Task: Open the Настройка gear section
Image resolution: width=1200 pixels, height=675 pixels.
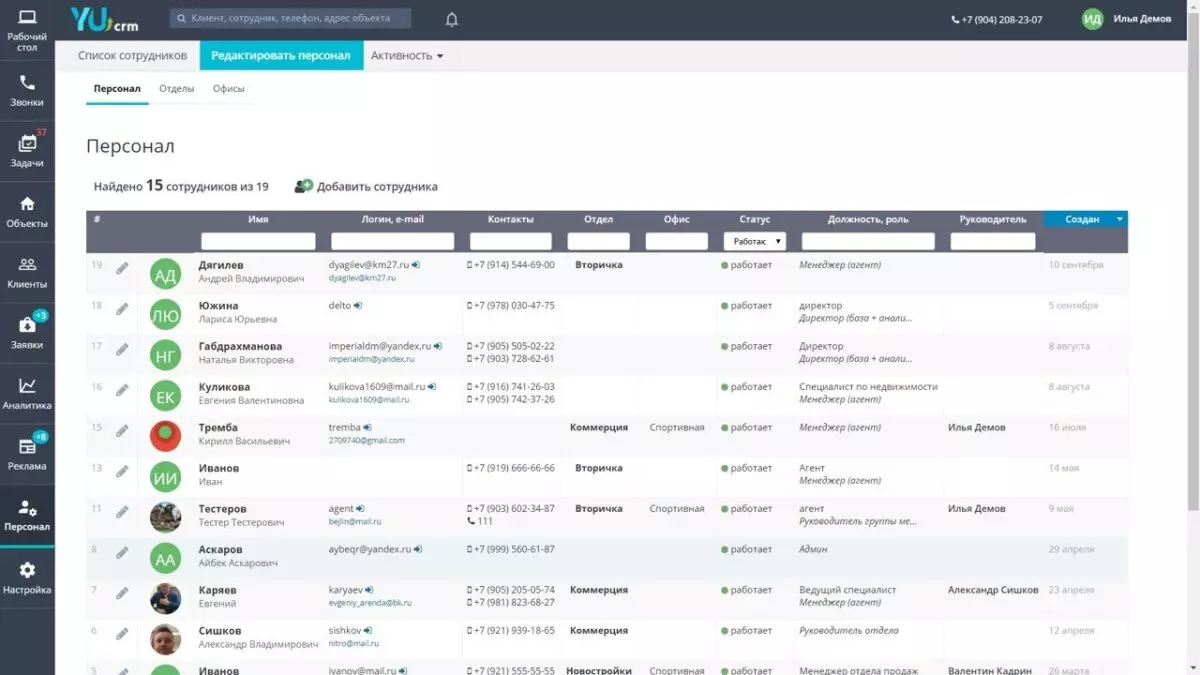Action: [27, 577]
